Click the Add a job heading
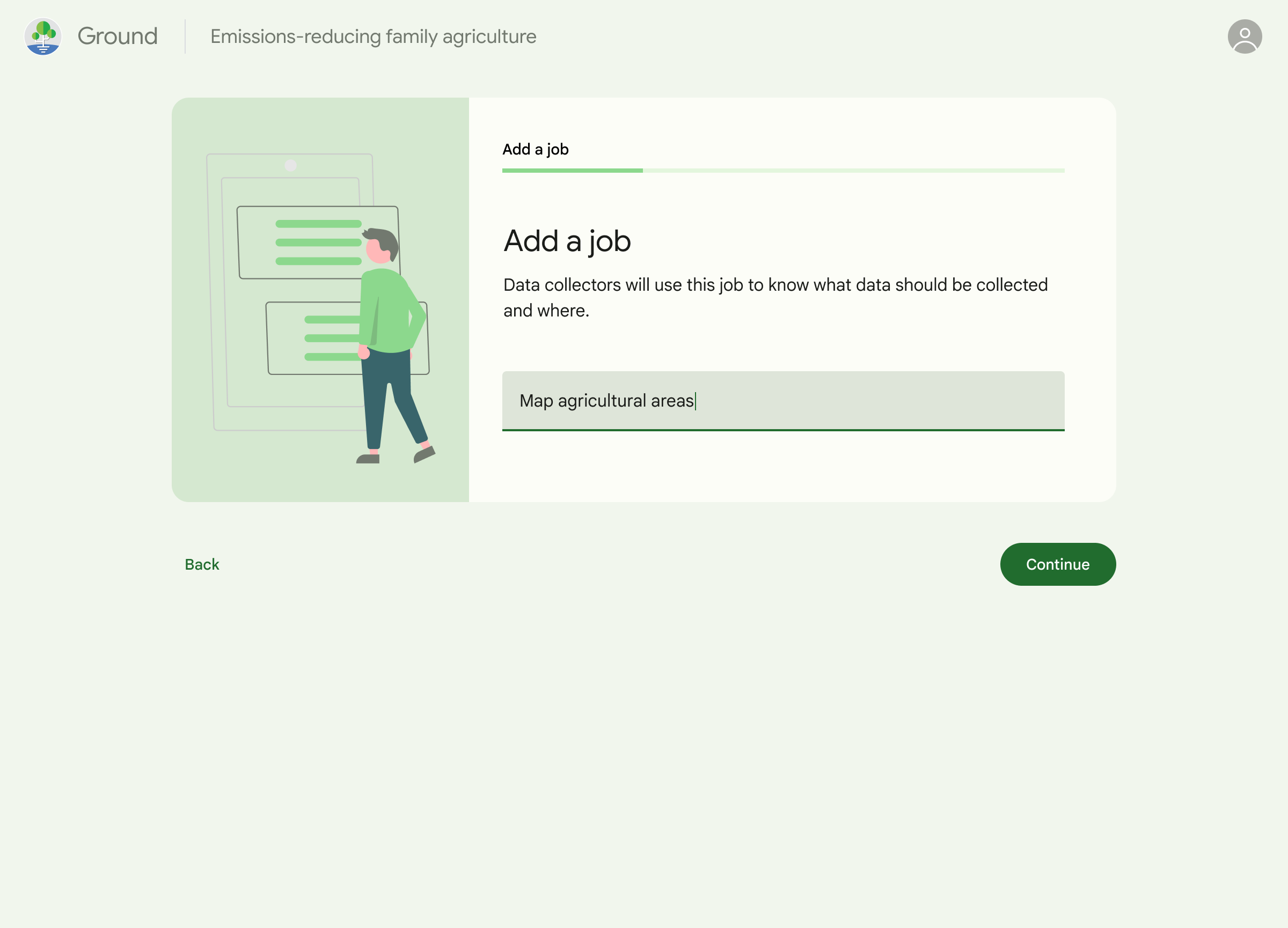This screenshot has width=1288, height=928. pos(567,241)
